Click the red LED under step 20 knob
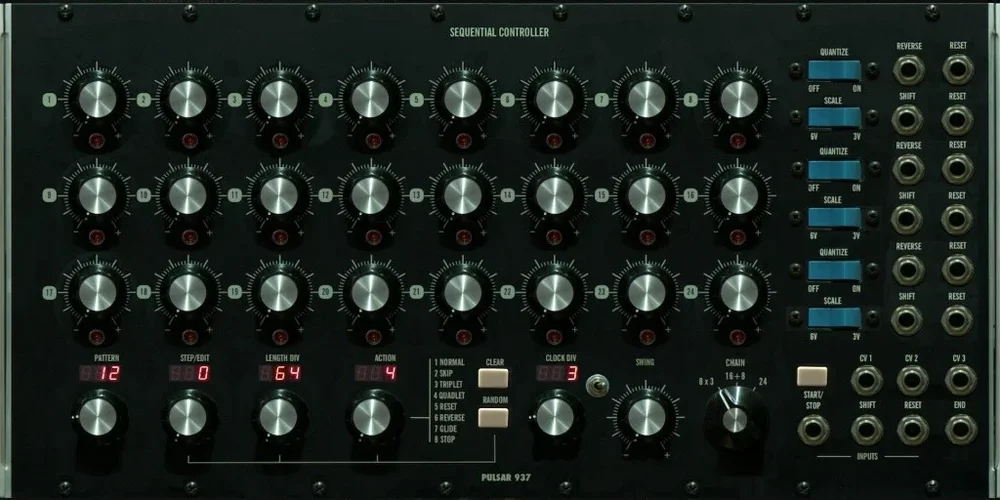The image size is (1000, 500). click(x=374, y=336)
